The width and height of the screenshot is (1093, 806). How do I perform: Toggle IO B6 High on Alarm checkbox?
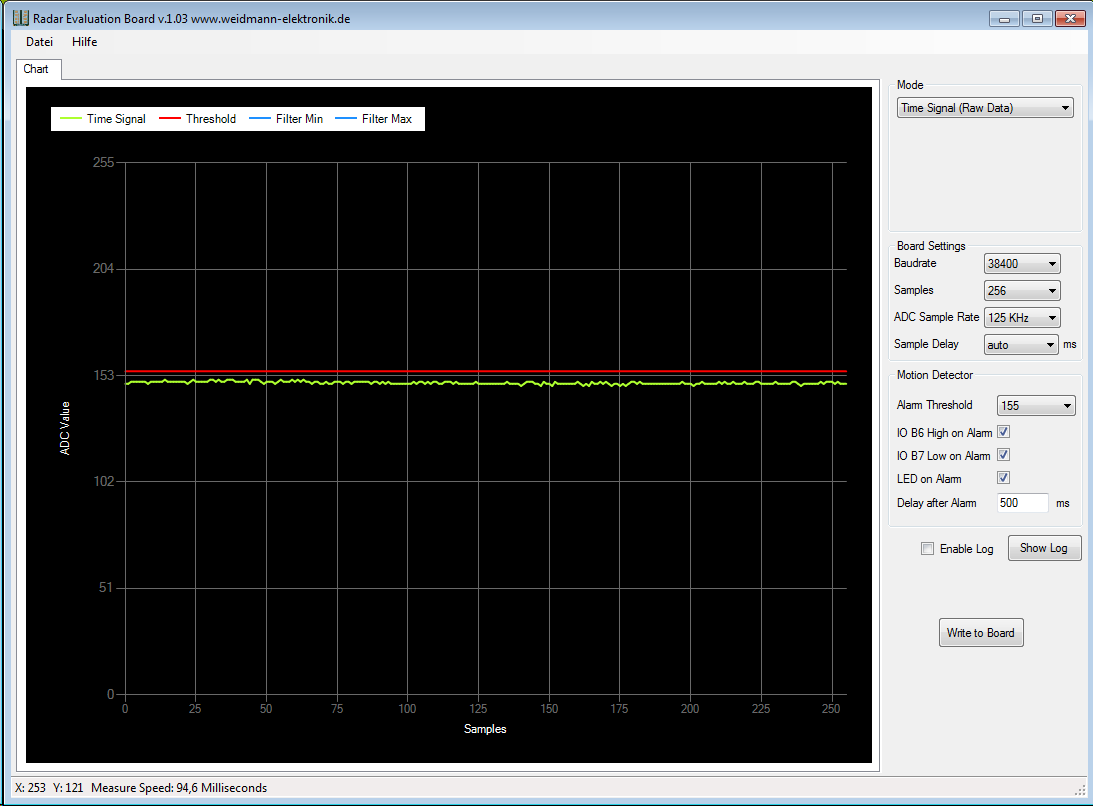[1004, 432]
